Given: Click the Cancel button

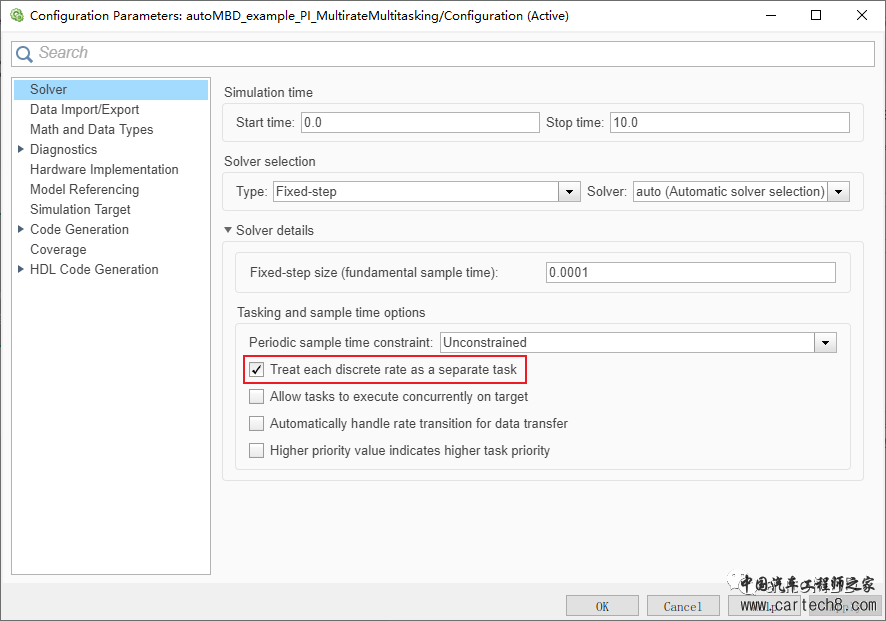Looking at the screenshot, I should [683, 606].
